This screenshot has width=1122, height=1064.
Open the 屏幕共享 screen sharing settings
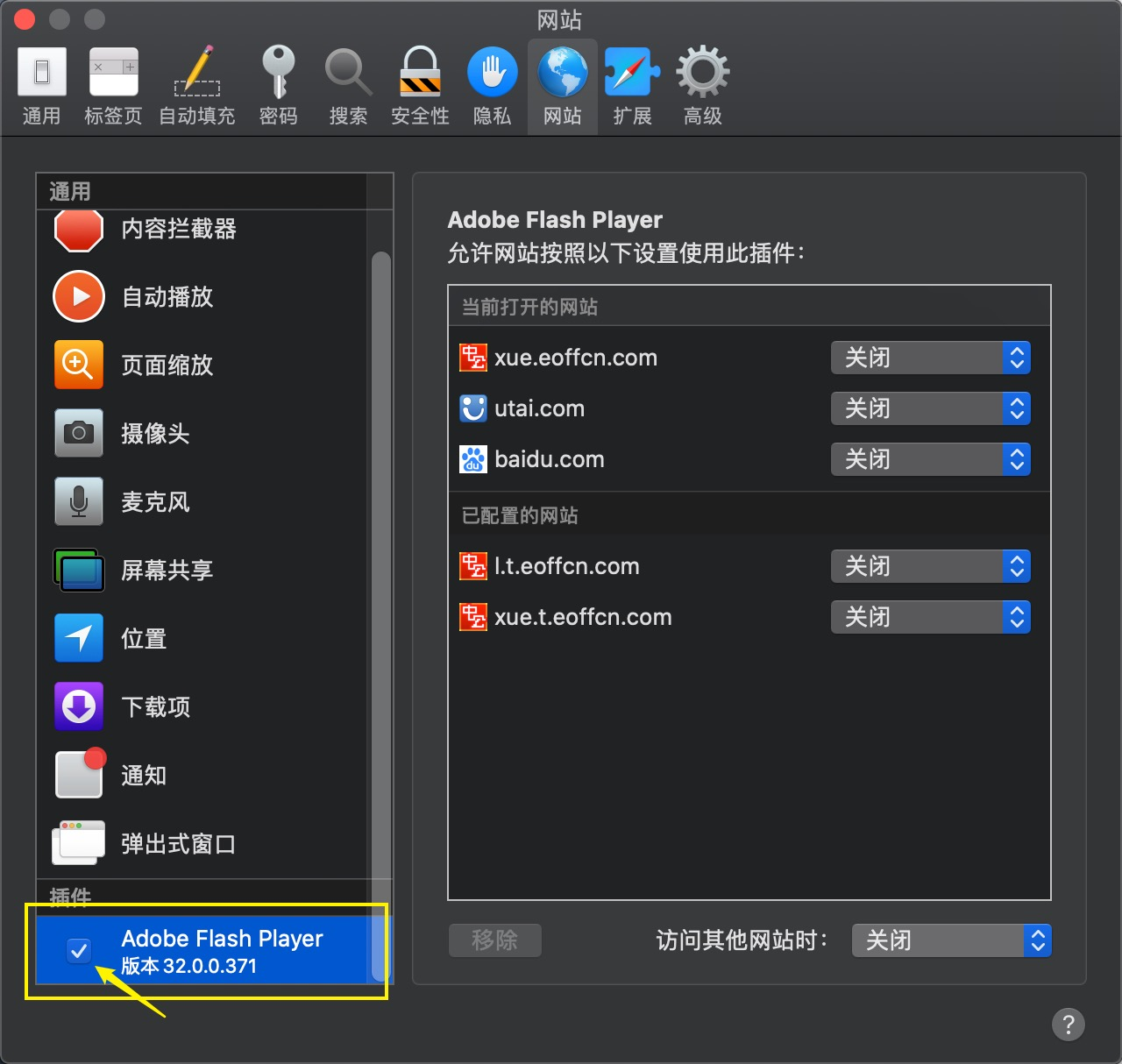click(x=167, y=571)
